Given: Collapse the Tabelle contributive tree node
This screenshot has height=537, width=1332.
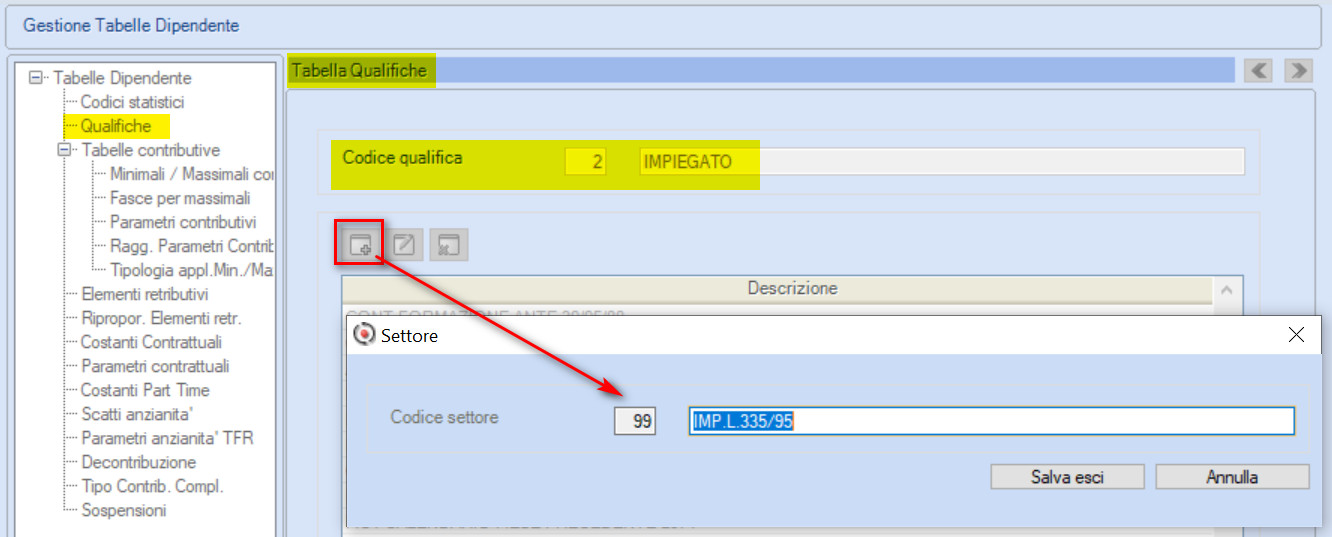Looking at the screenshot, I should [x=64, y=150].
